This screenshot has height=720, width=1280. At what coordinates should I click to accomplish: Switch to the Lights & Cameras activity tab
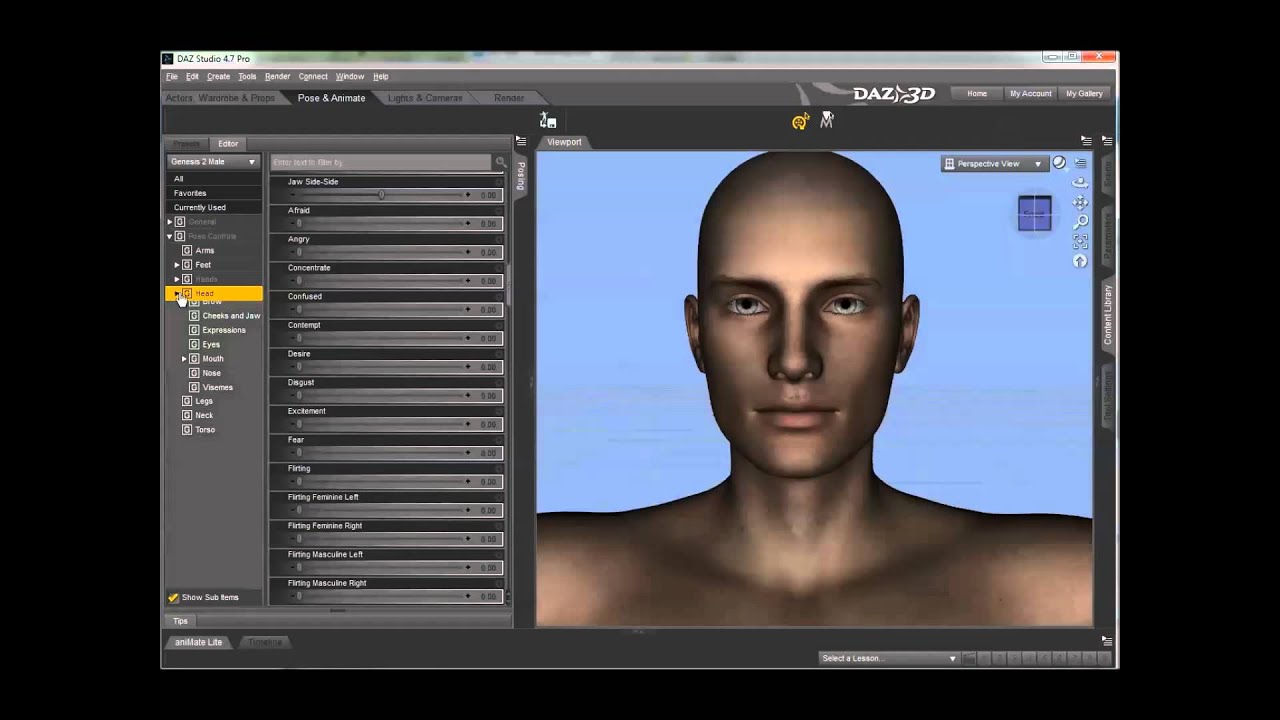pyautogui.click(x=425, y=98)
